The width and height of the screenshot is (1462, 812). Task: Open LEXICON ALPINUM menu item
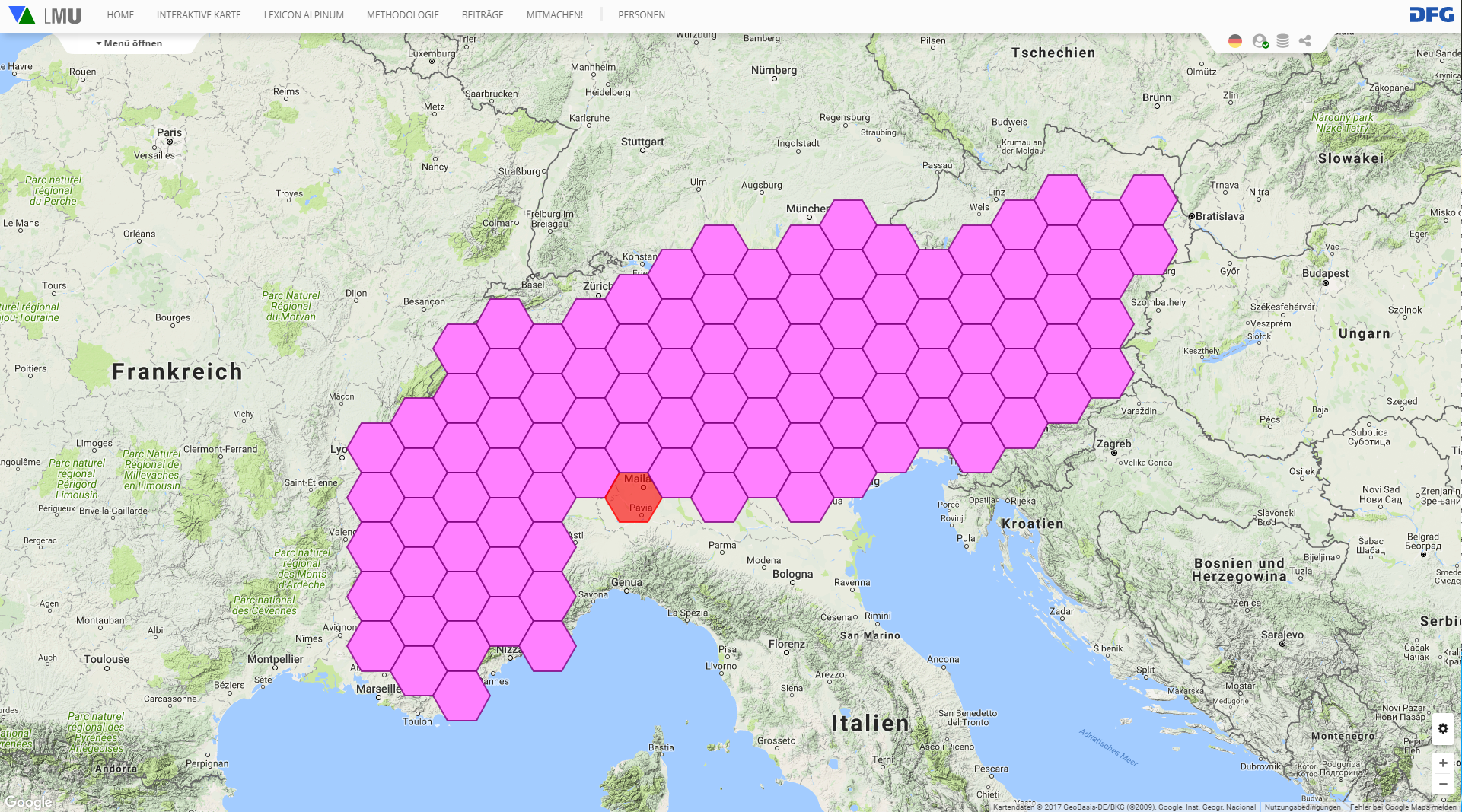point(304,15)
